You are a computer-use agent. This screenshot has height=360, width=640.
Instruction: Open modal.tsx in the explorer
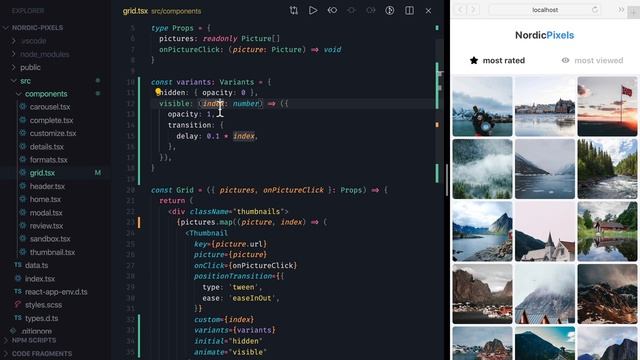point(46,213)
